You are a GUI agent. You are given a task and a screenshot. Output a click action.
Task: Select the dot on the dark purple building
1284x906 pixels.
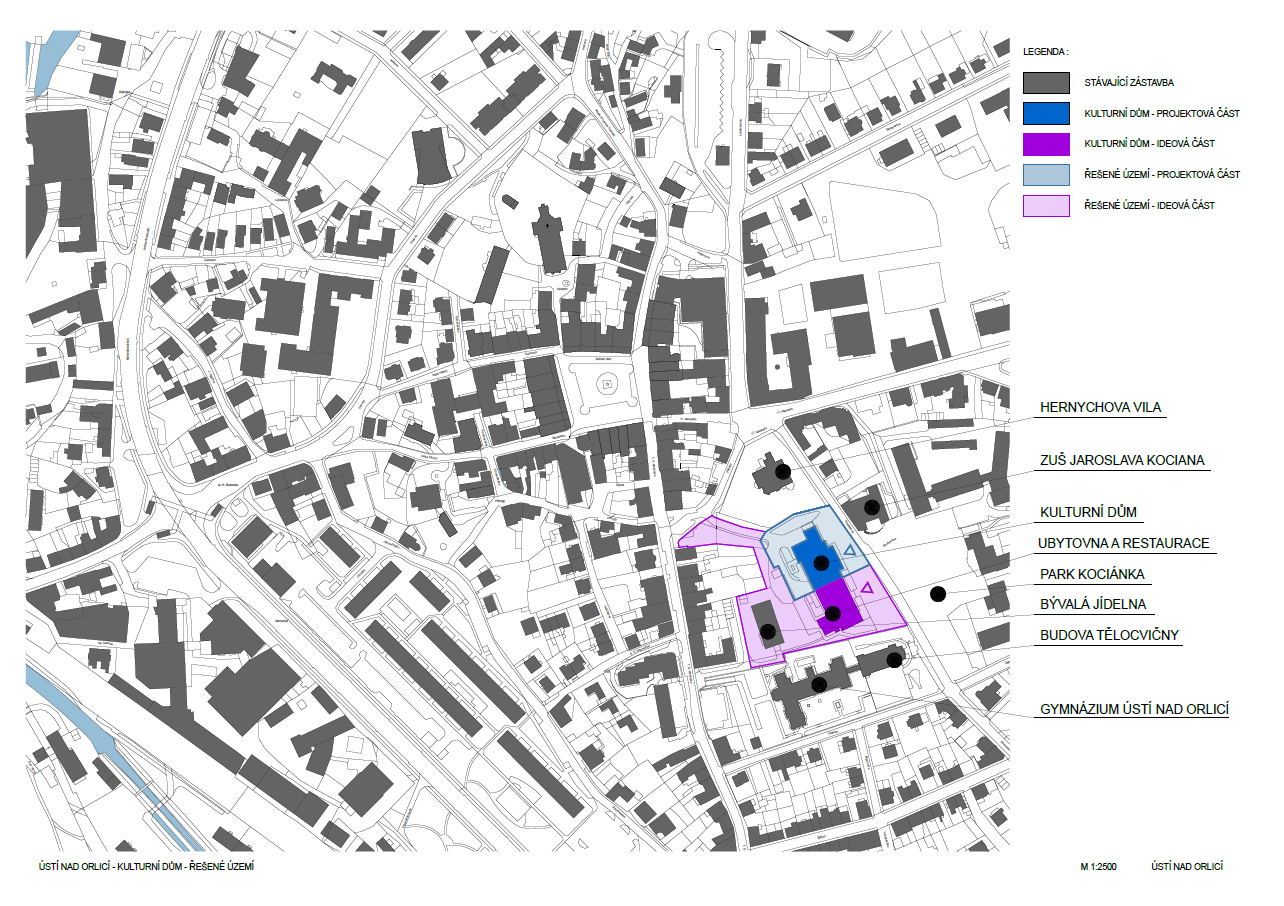tap(832, 612)
